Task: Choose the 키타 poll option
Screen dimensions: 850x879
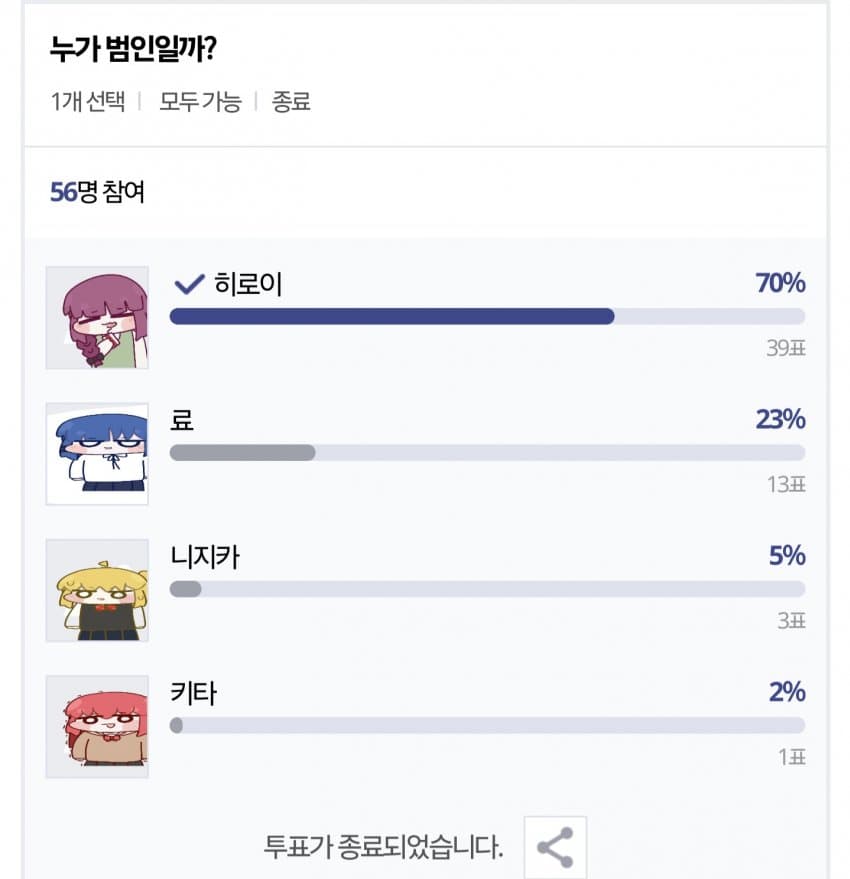Action: click(193, 693)
